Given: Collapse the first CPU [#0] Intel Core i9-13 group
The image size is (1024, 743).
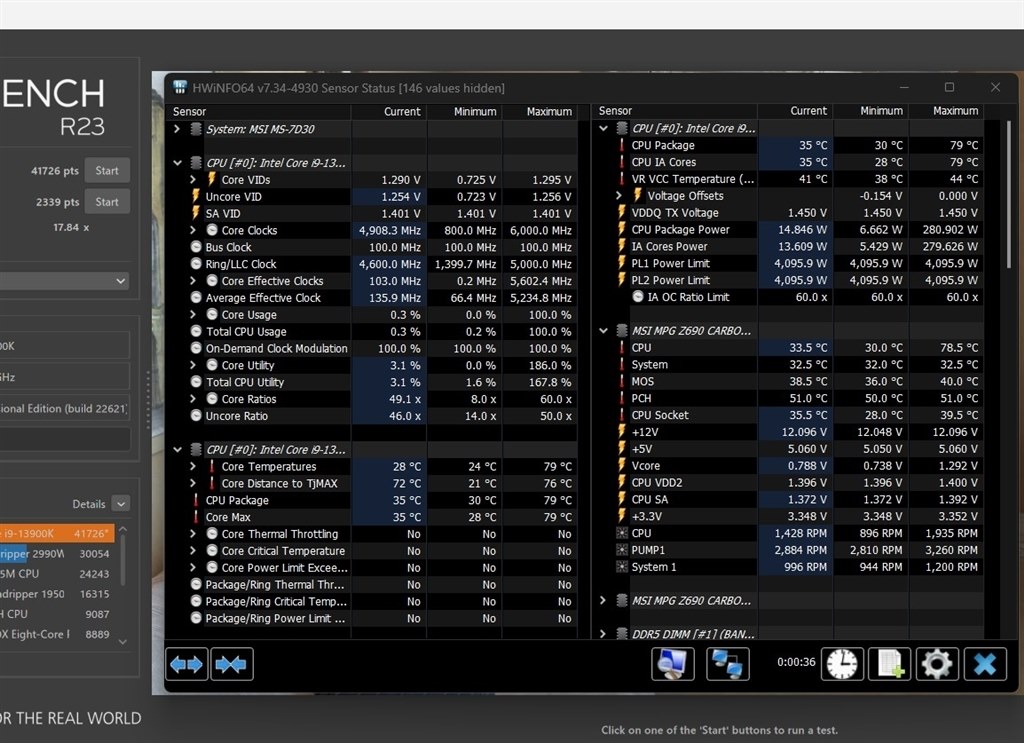Looking at the screenshot, I should pos(177,163).
